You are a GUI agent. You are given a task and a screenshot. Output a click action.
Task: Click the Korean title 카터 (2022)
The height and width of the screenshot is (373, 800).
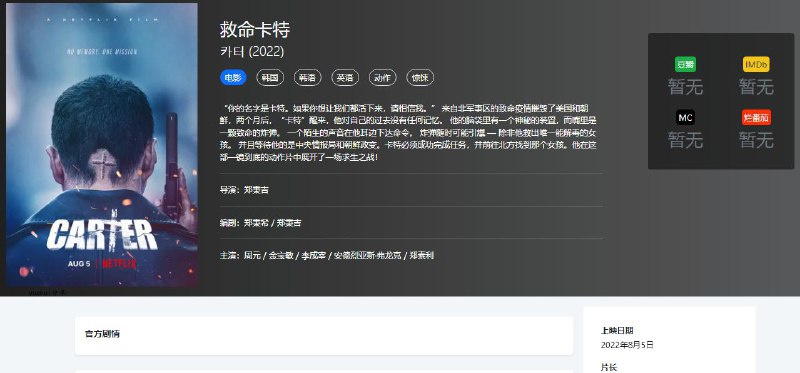pyautogui.click(x=252, y=52)
